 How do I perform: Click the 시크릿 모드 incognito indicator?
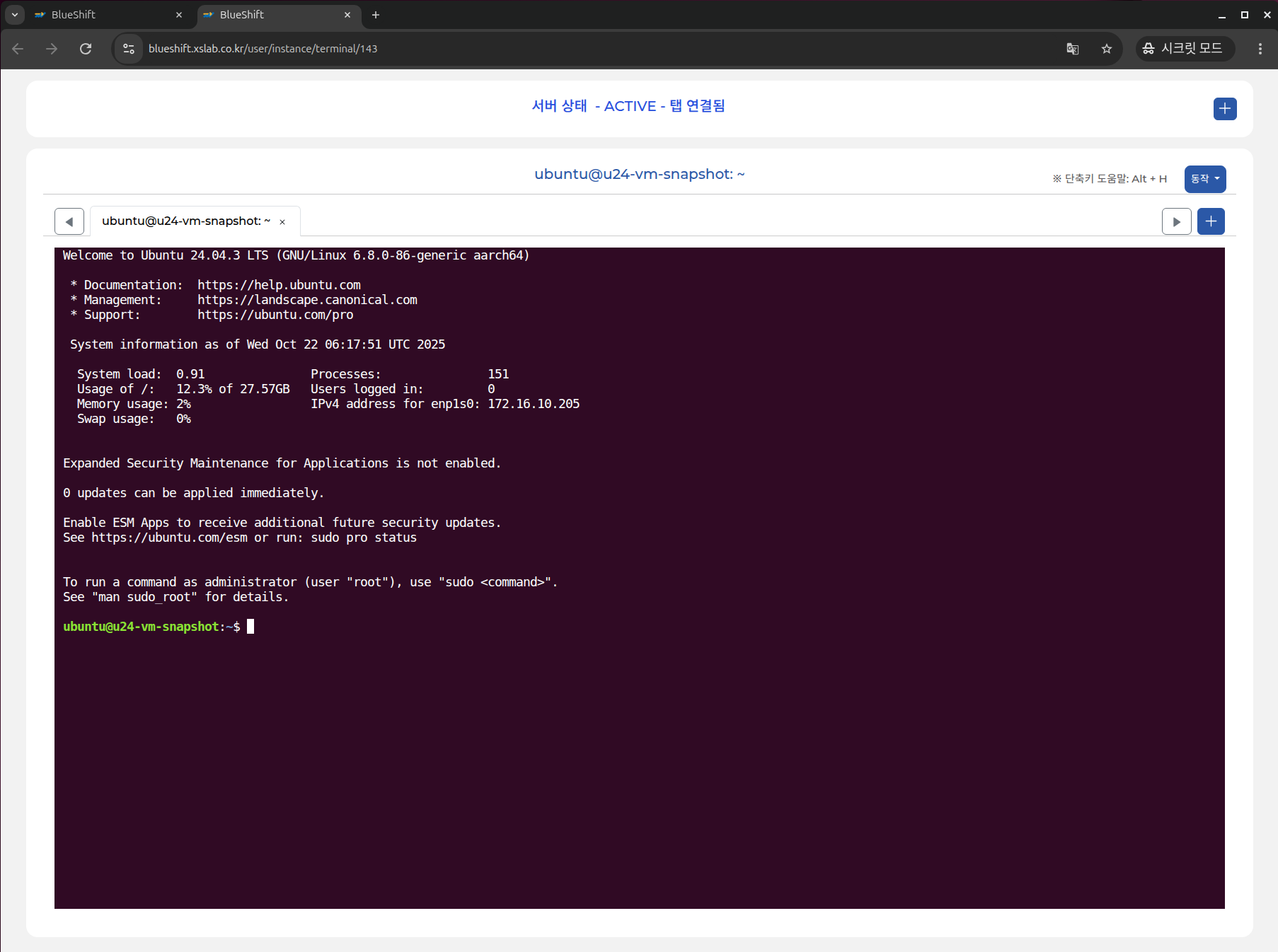pos(1184,49)
